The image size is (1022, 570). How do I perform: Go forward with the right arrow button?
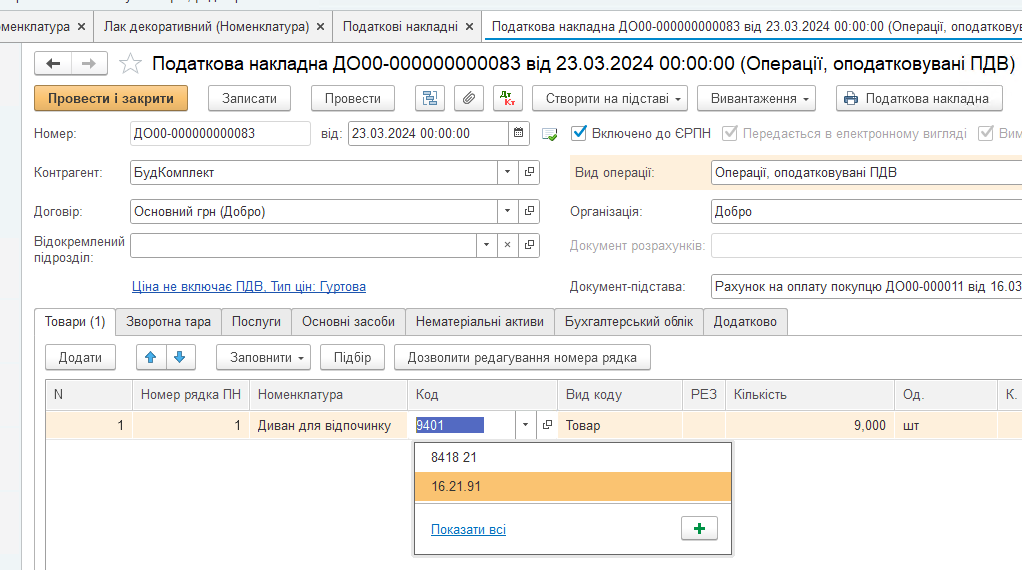click(89, 63)
